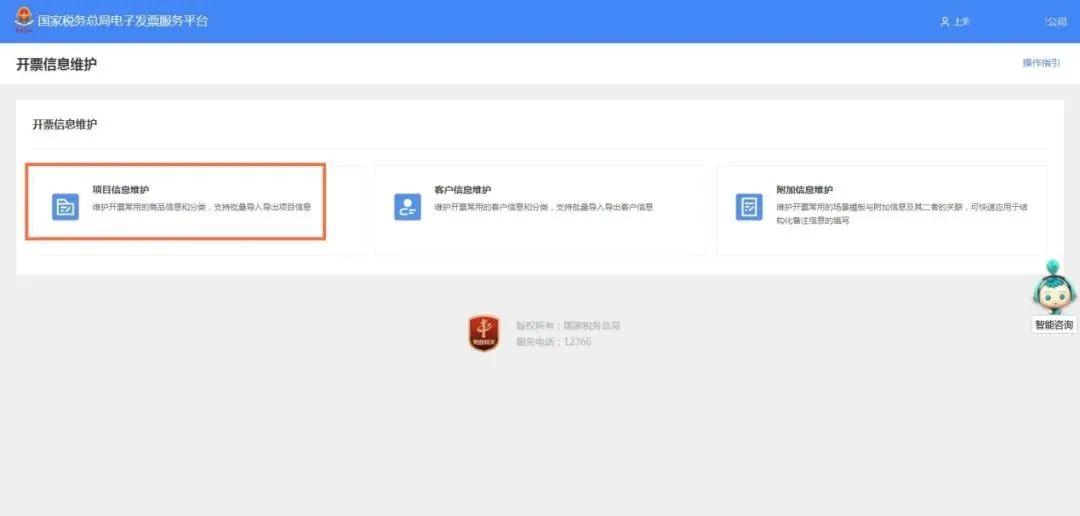Click the State Taxation Administration logo in header

pos(23,20)
